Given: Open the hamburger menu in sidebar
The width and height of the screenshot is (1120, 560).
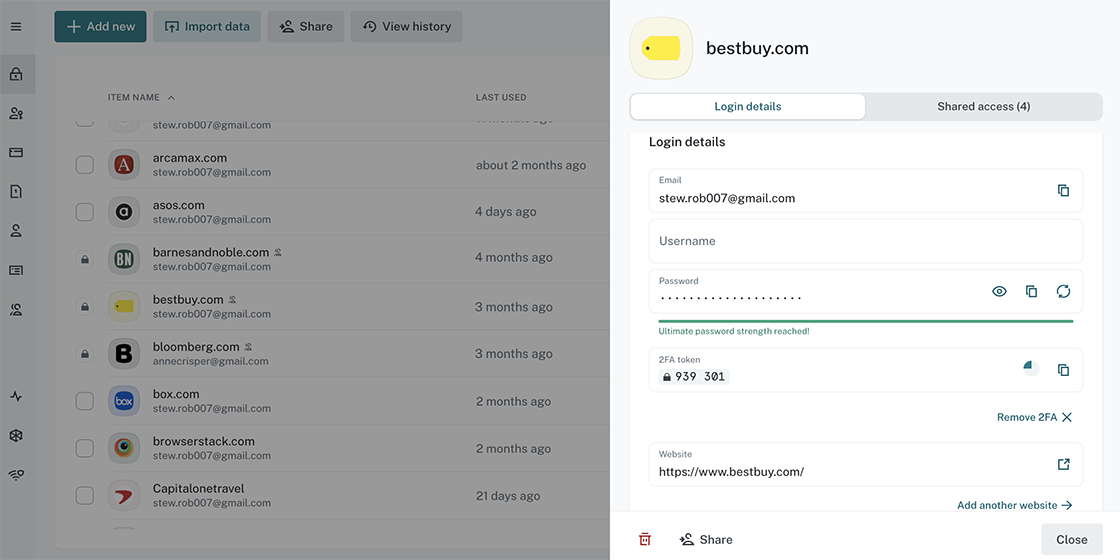Looking at the screenshot, I should (16, 26).
